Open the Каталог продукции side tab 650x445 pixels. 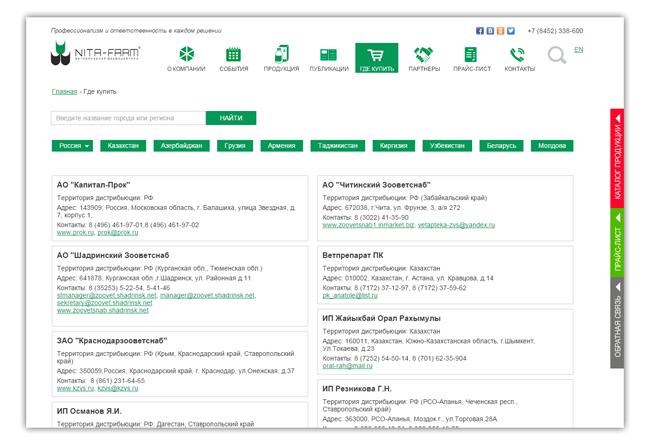(617, 158)
